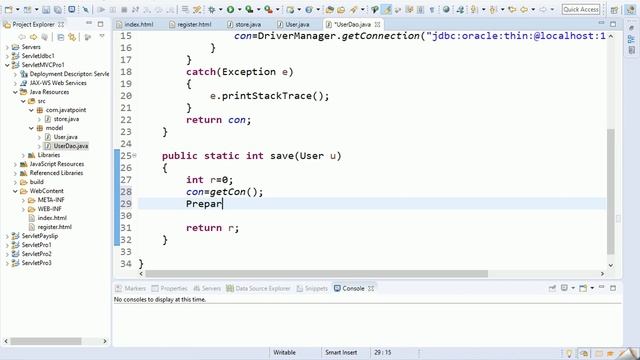Click the Pin Console icon
Image resolution: width=640 pixels, height=360 pixels.
click(552, 288)
